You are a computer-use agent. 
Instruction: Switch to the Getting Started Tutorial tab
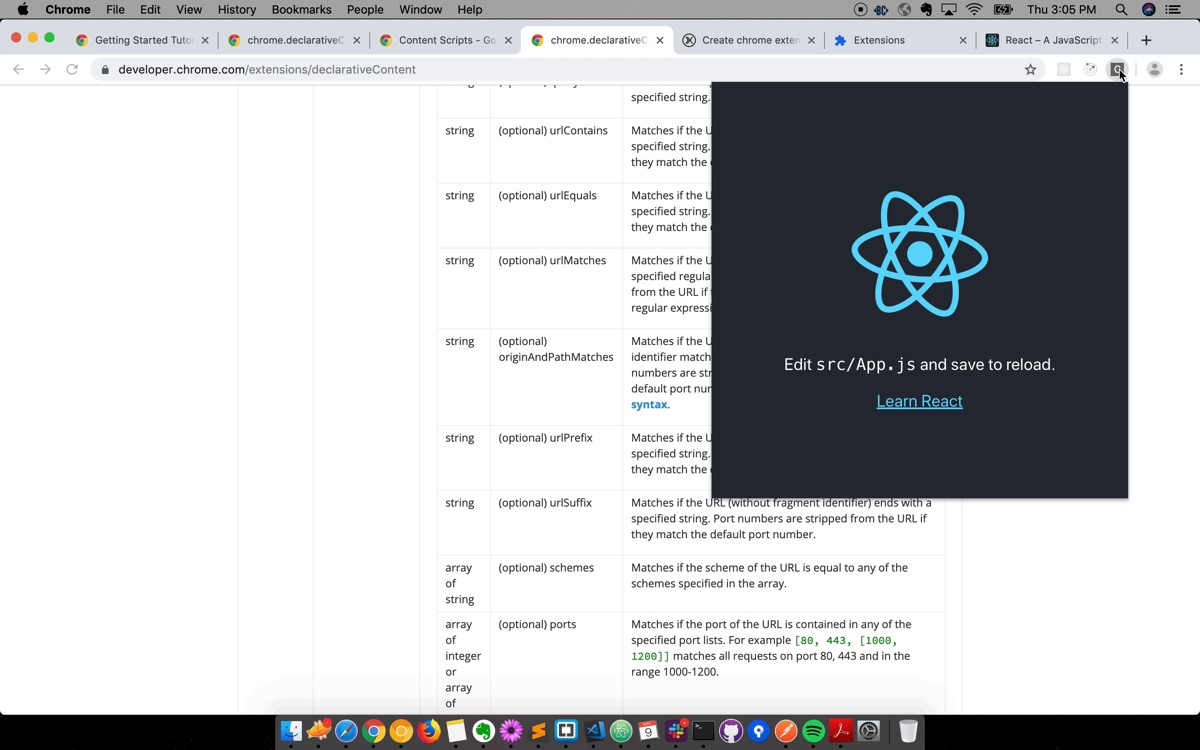click(143, 40)
